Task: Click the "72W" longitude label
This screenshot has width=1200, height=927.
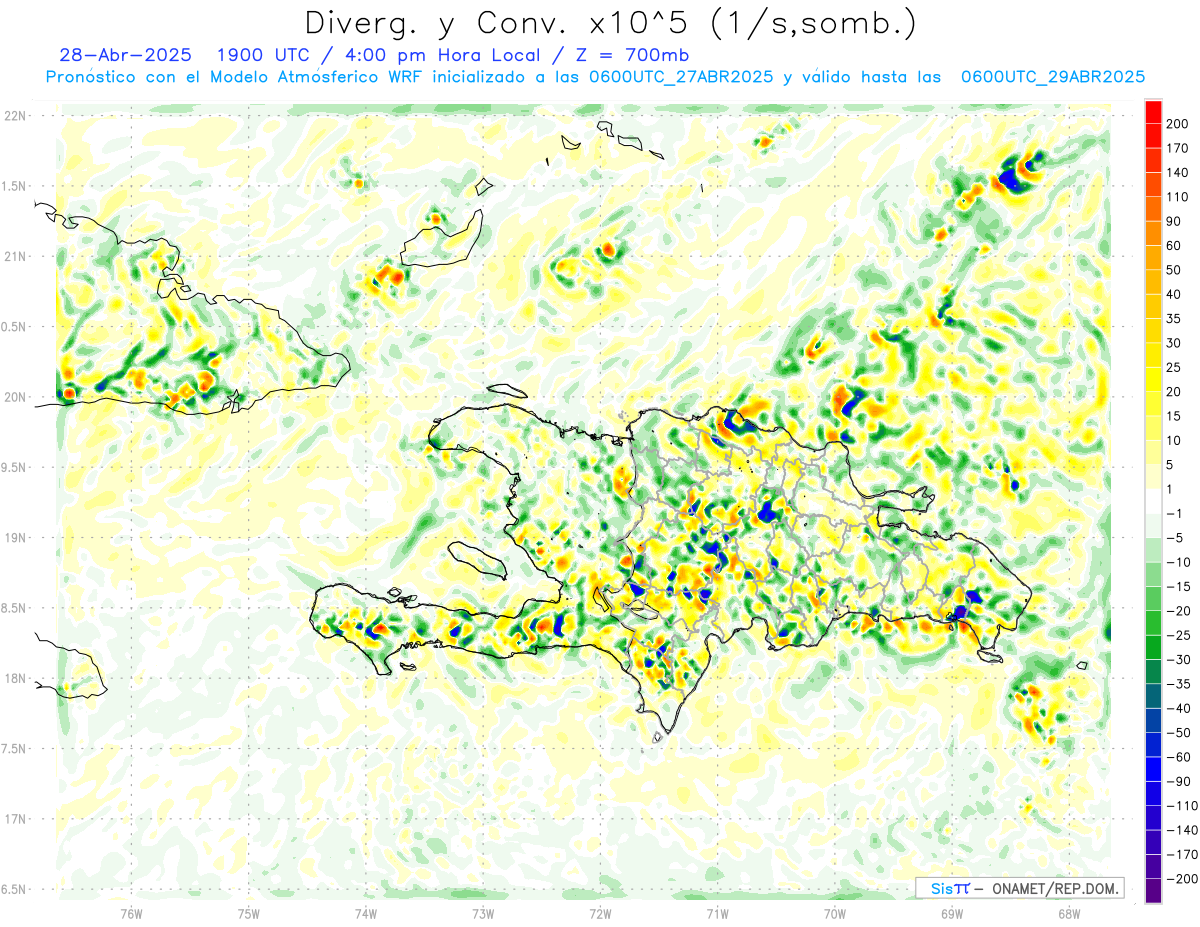Action: [x=600, y=913]
